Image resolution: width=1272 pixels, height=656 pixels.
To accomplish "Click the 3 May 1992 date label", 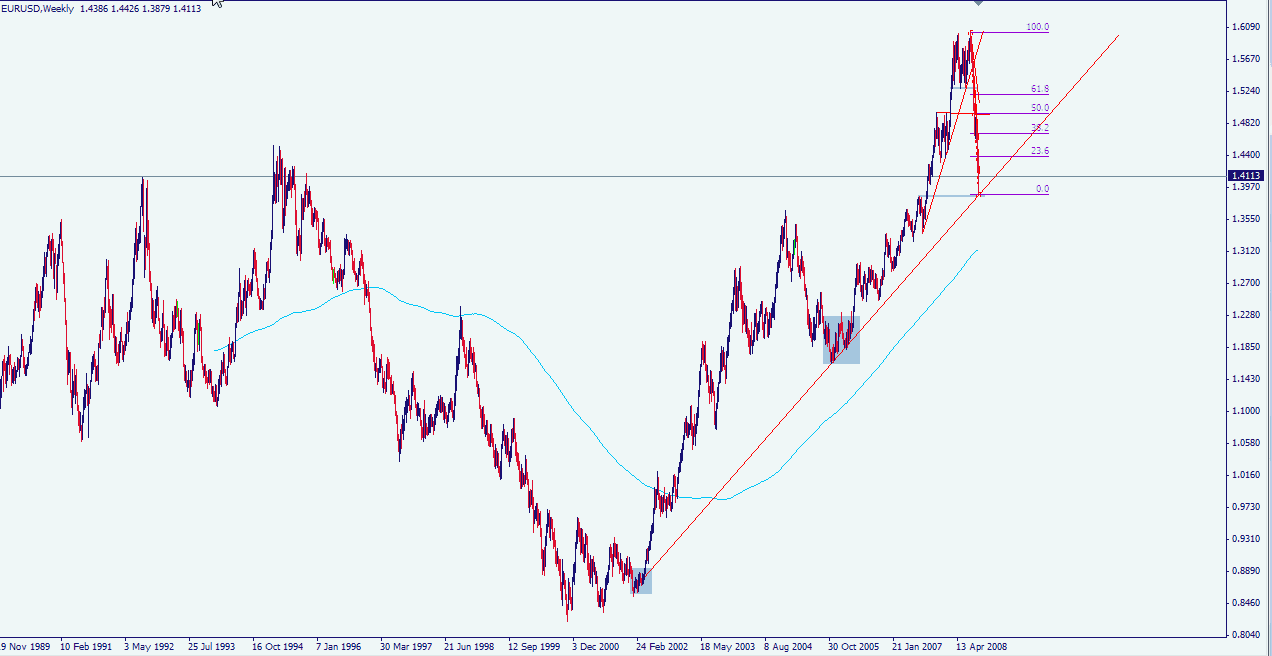I will [x=151, y=647].
